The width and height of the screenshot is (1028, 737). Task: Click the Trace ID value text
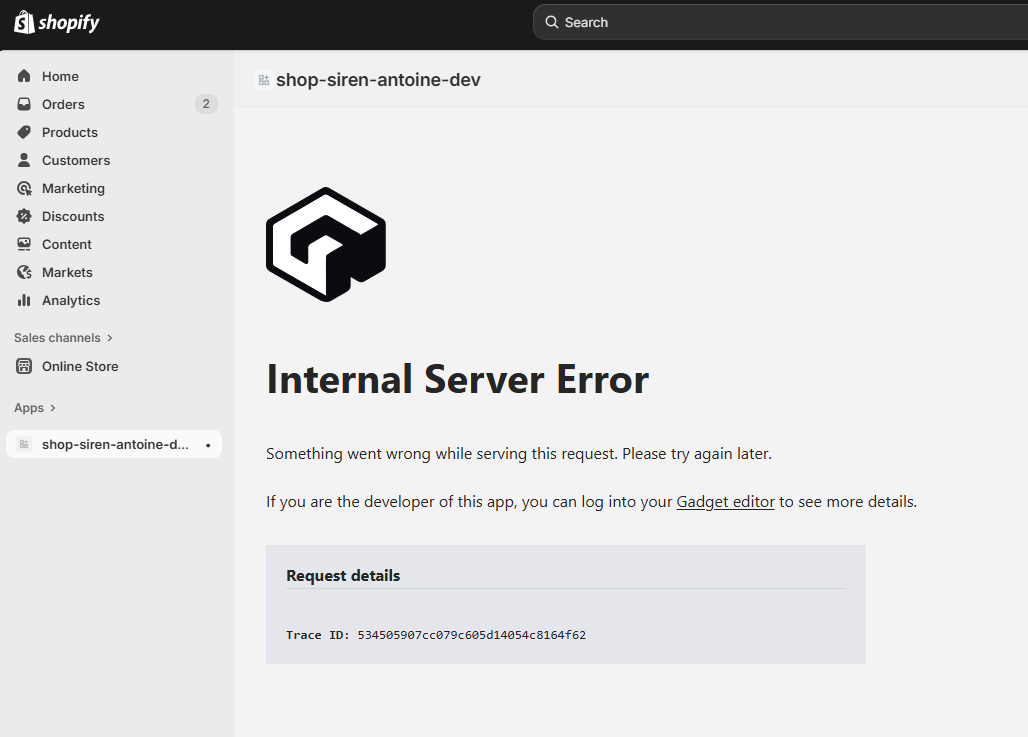pyautogui.click(x=471, y=635)
